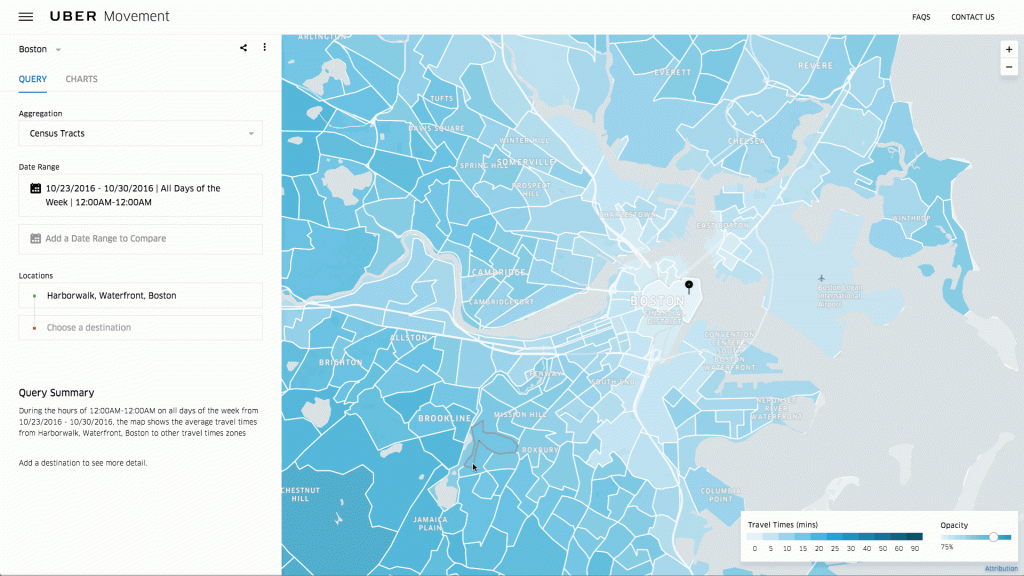Click the black map pin near Boston
The width and height of the screenshot is (1024, 576).
pos(688,285)
